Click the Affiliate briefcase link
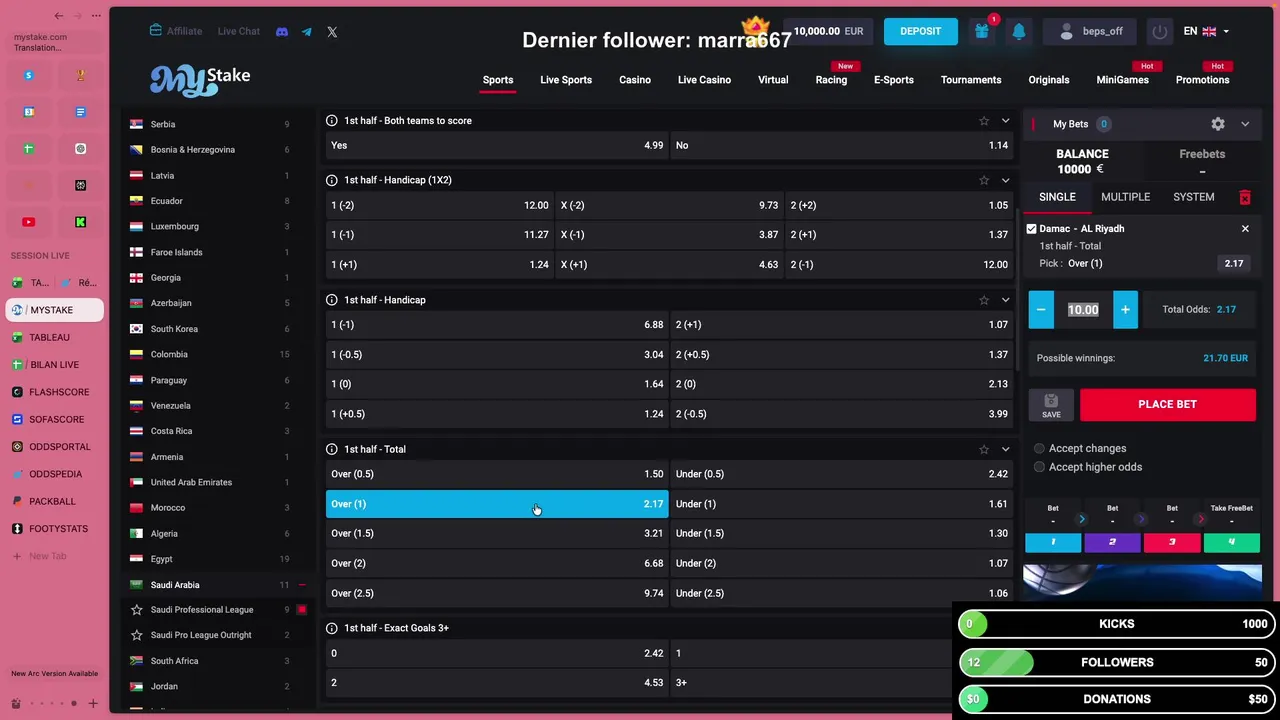This screenshot has width=1280, height=720. click(x=176, y=31)
